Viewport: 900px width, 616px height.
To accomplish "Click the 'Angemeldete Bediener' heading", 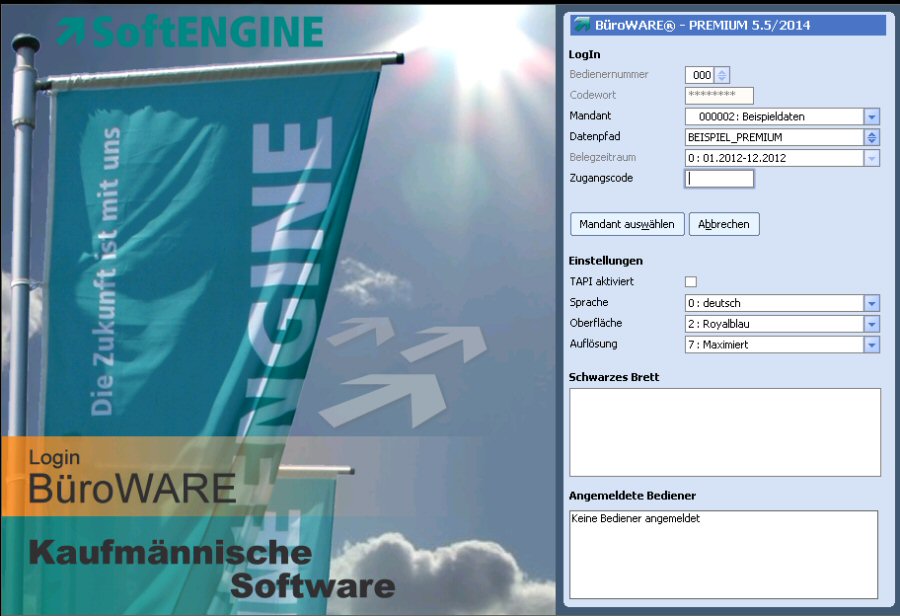I will coord(632,495).
